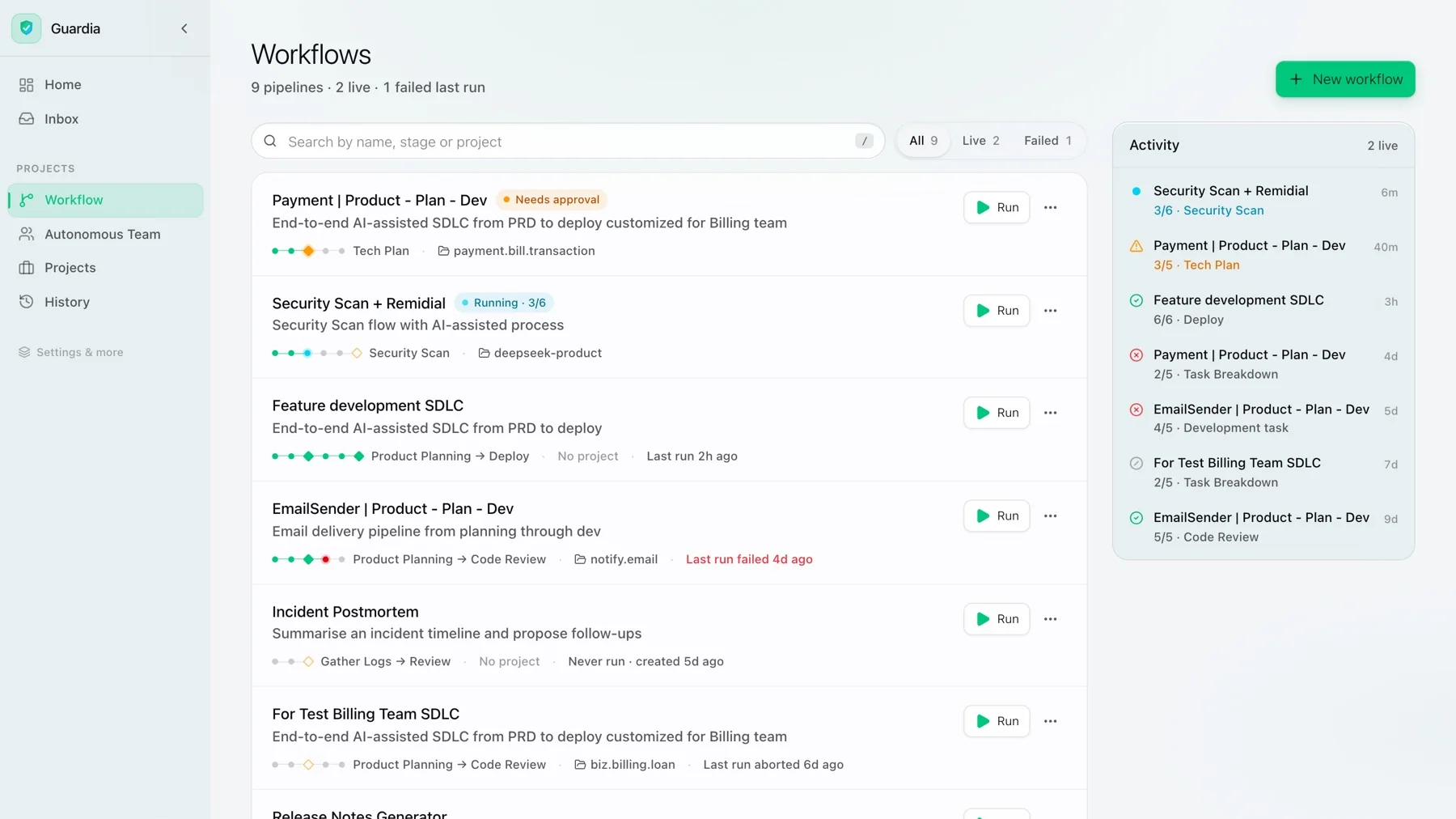The image size is (1456, 819).
Task: Open the For Test Billing Team SDLC title
Action: [x=366, y=714]
